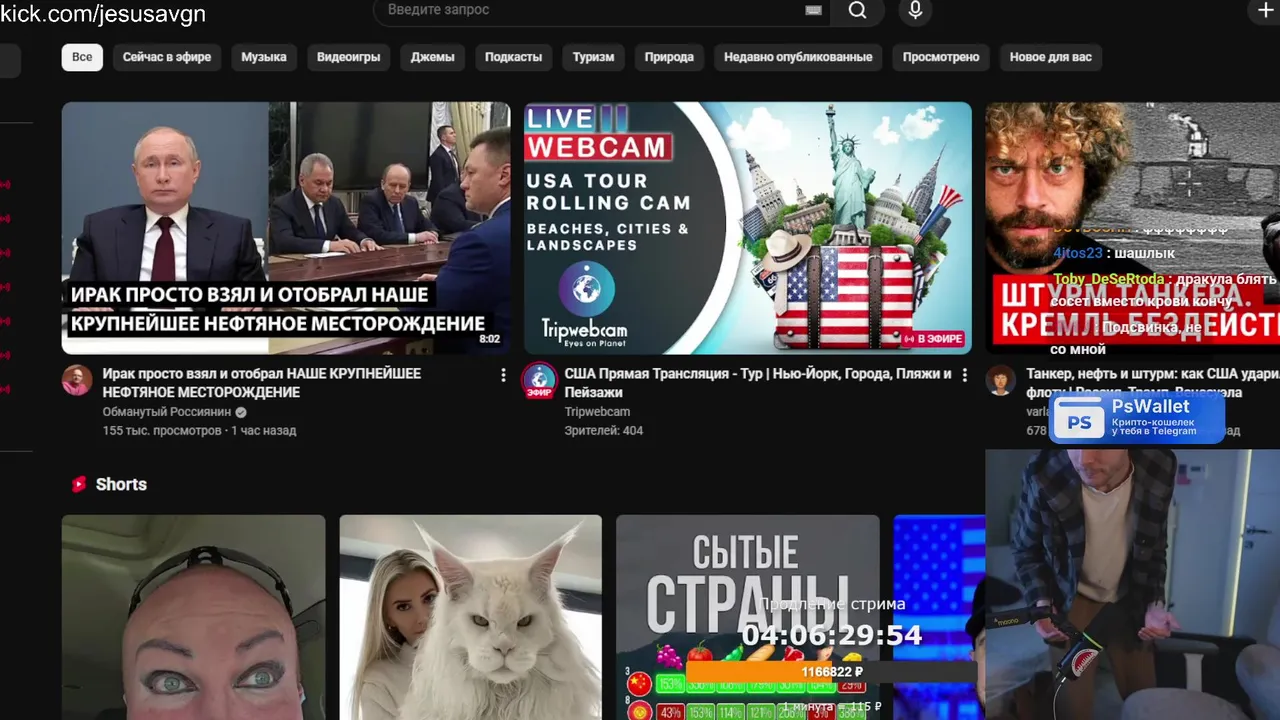Select the Подкасты filter chip
This screenshot has height=720, width=1280.
pos(513,57)
